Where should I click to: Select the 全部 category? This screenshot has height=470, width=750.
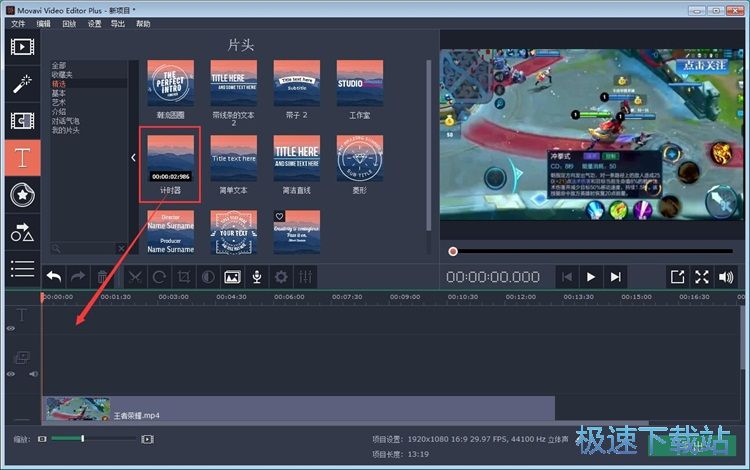pyautogui.click(x=59, y=66)
